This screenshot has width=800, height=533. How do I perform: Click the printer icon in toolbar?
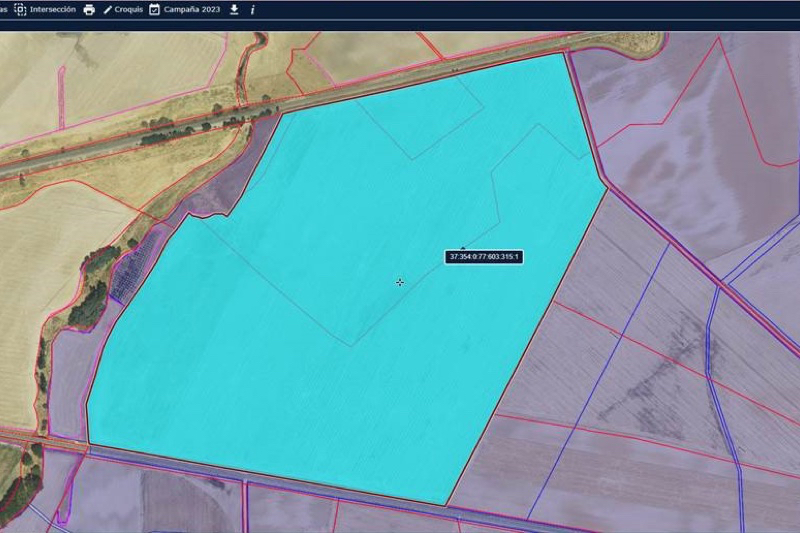click(89, 9)
